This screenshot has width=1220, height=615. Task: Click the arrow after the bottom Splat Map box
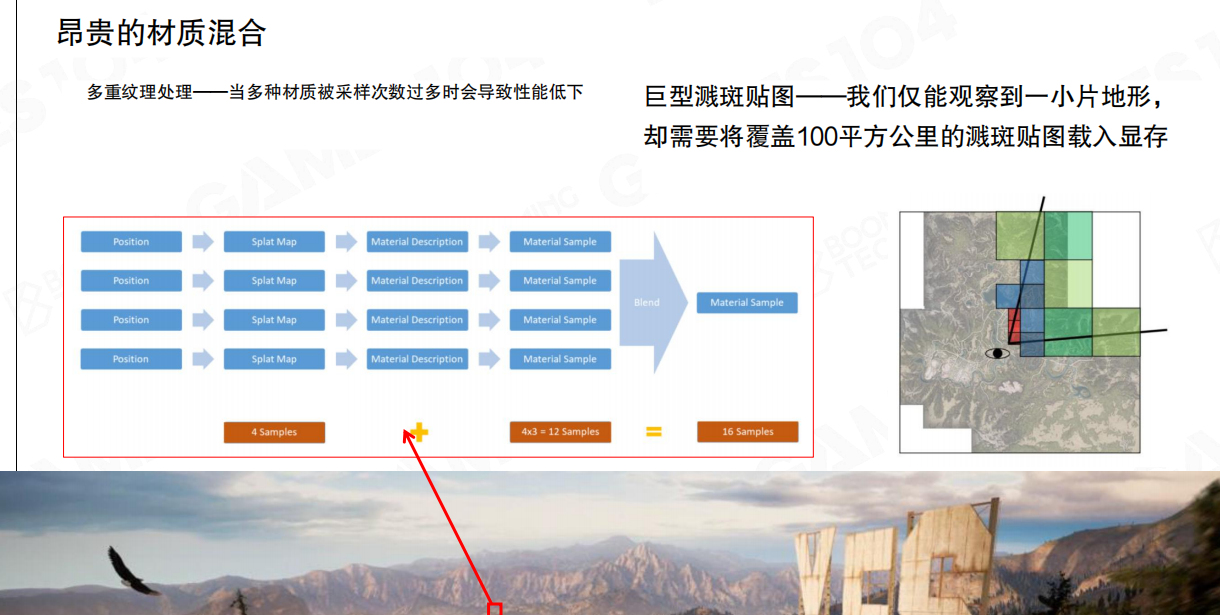point(346,359)
